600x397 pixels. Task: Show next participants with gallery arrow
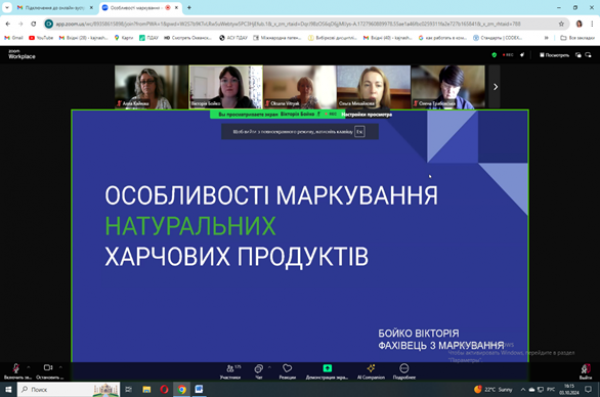(495, 87)
